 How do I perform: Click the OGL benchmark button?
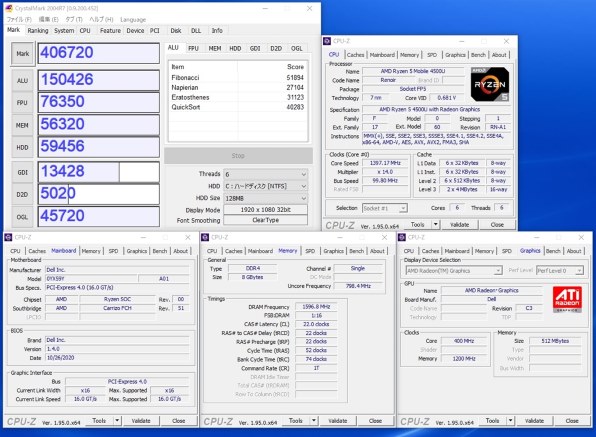[22, 217]
